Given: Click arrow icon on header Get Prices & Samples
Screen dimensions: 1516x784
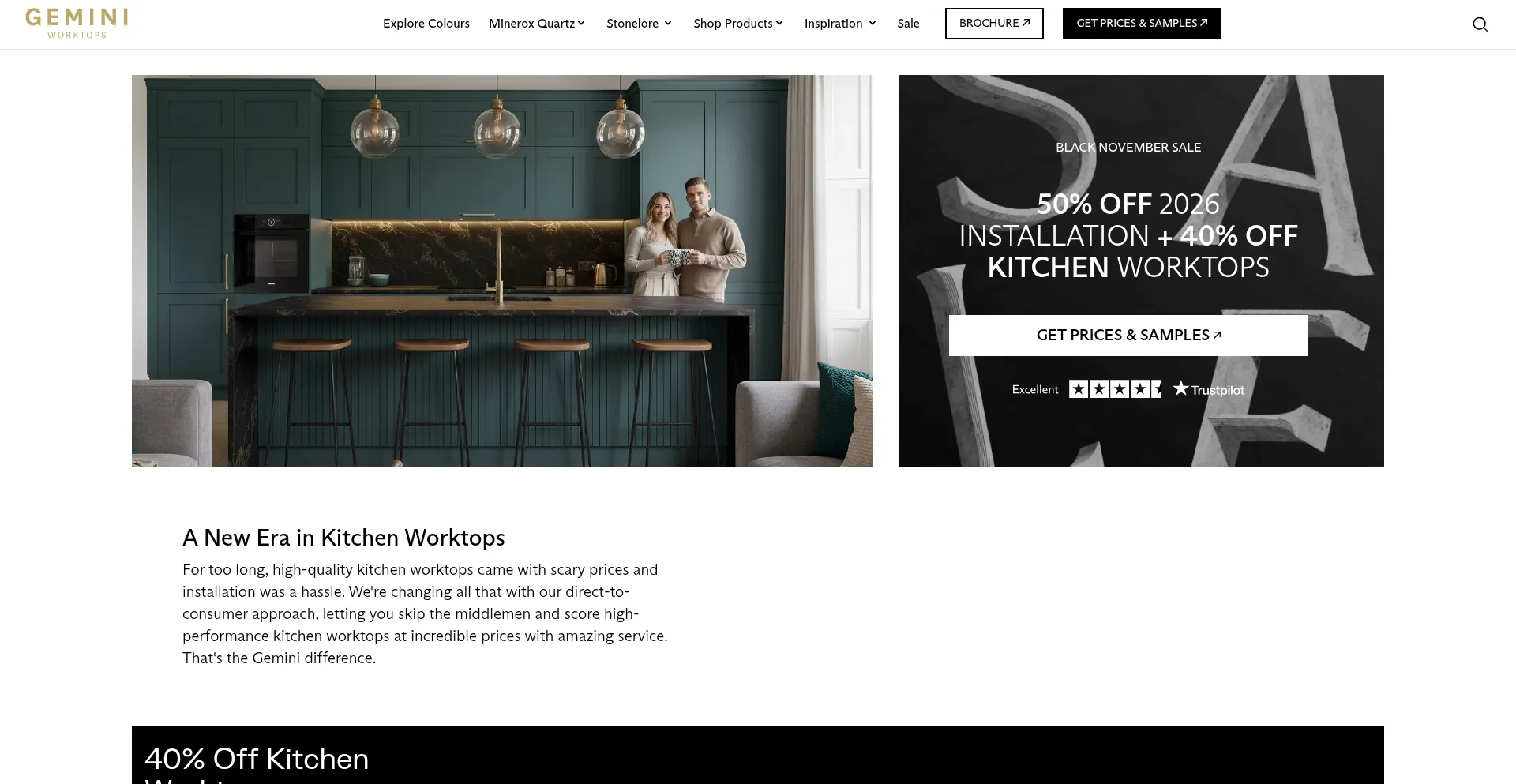Looking at the screenshot, I should 1203,23.
